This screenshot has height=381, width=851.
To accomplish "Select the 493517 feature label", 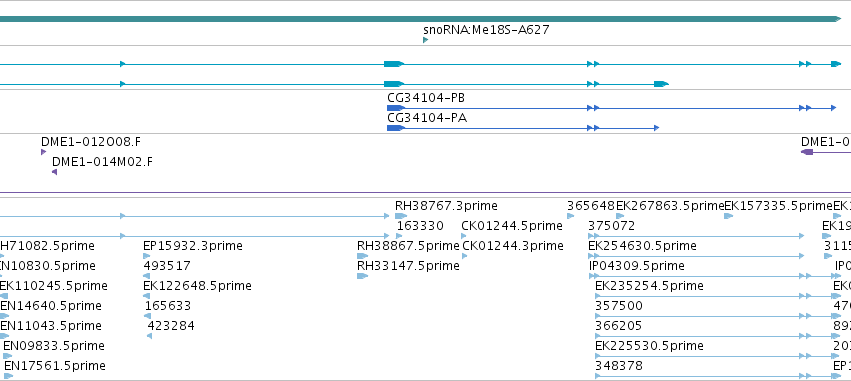I will (167, 266).
